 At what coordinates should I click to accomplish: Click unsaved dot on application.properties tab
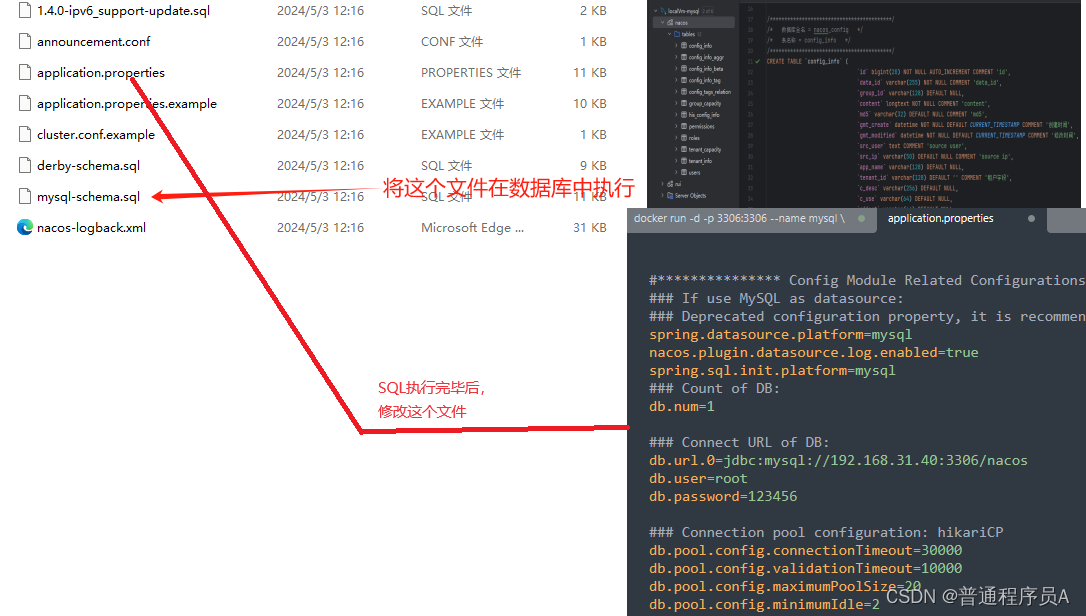click(x=1031, y=218)
